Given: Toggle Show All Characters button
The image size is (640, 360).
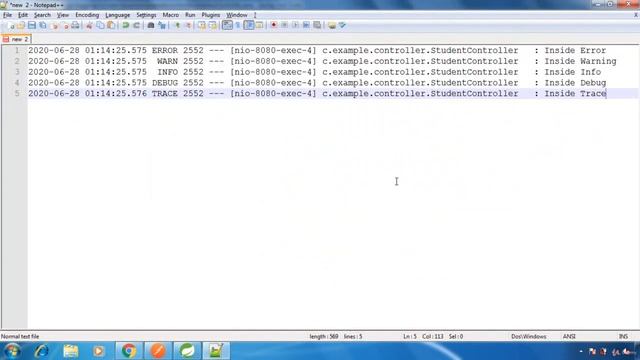Looking at the screenshot, I should click(238, 25).
